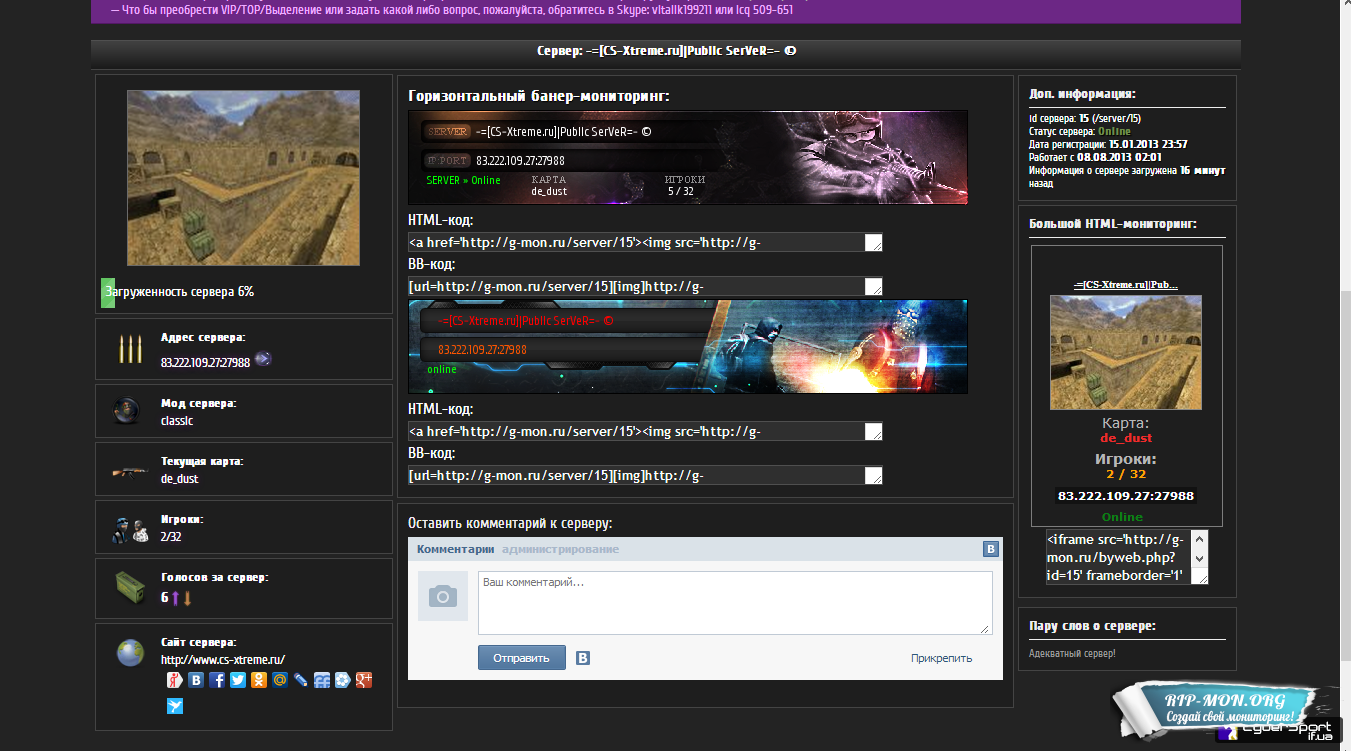Select HTML-код field under the blue banner

pos(645,431)
